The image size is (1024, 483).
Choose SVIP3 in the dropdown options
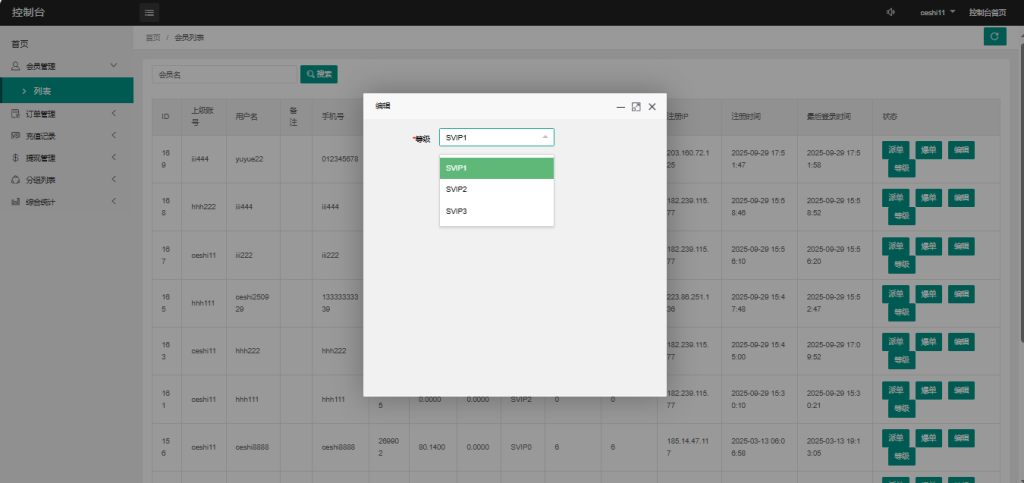click(496, 211)
